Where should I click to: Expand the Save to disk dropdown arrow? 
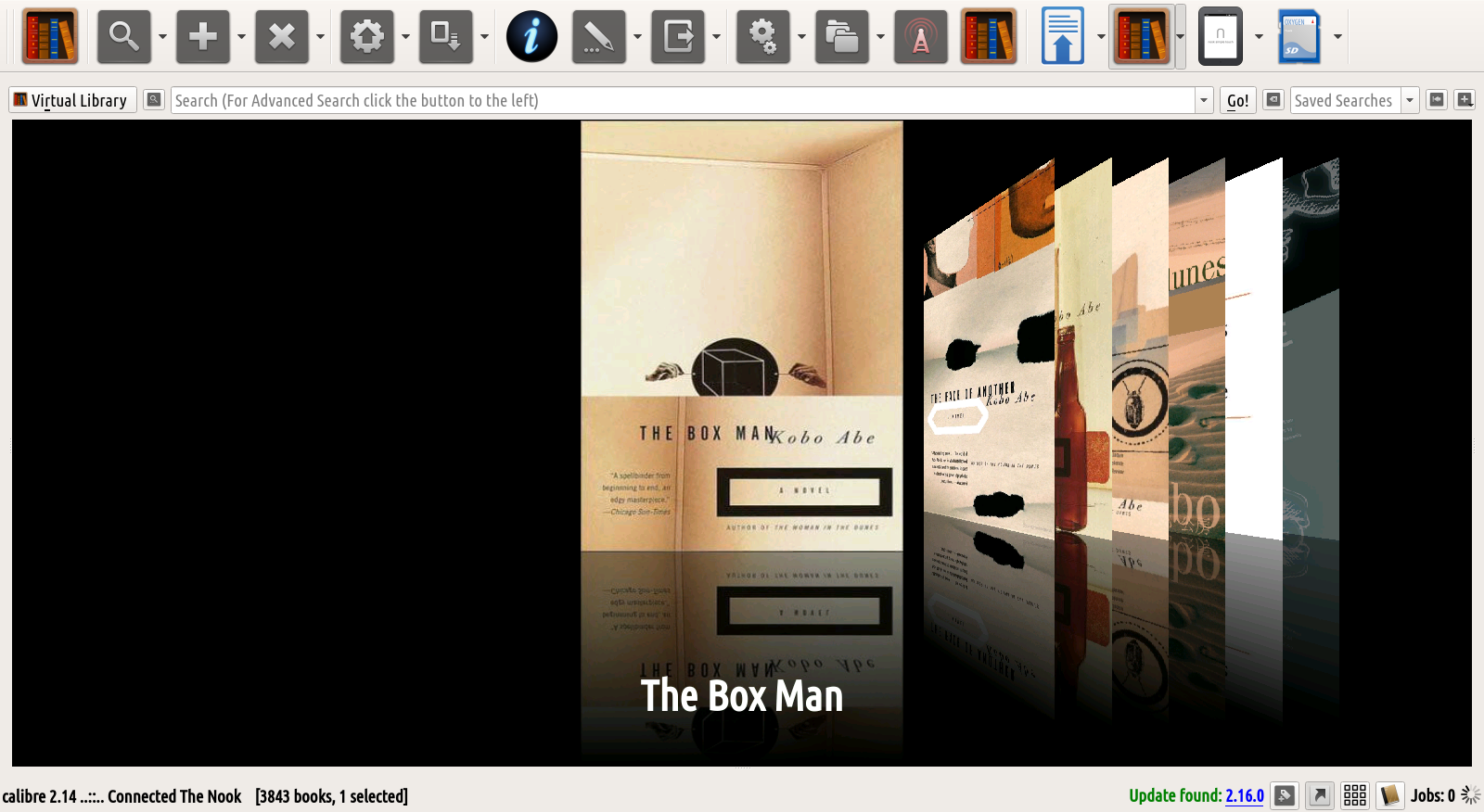tap(716, 37)
